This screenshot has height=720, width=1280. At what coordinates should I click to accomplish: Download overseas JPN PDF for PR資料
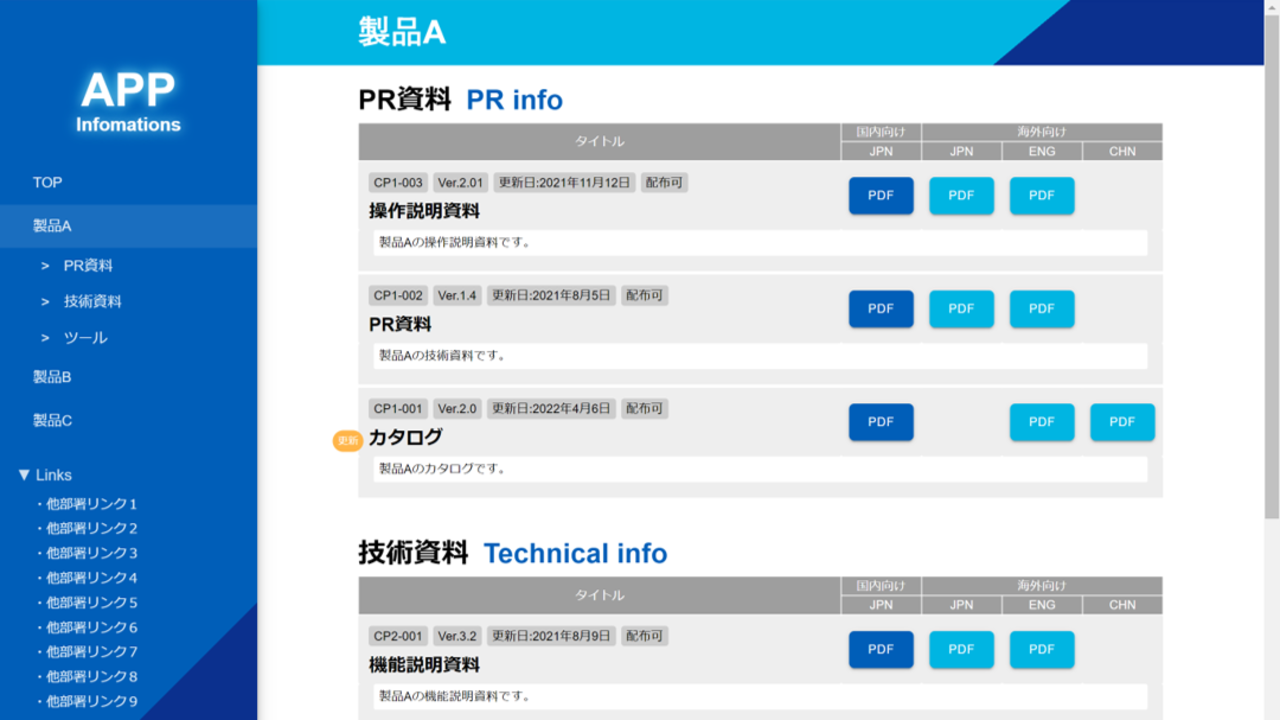961,309
